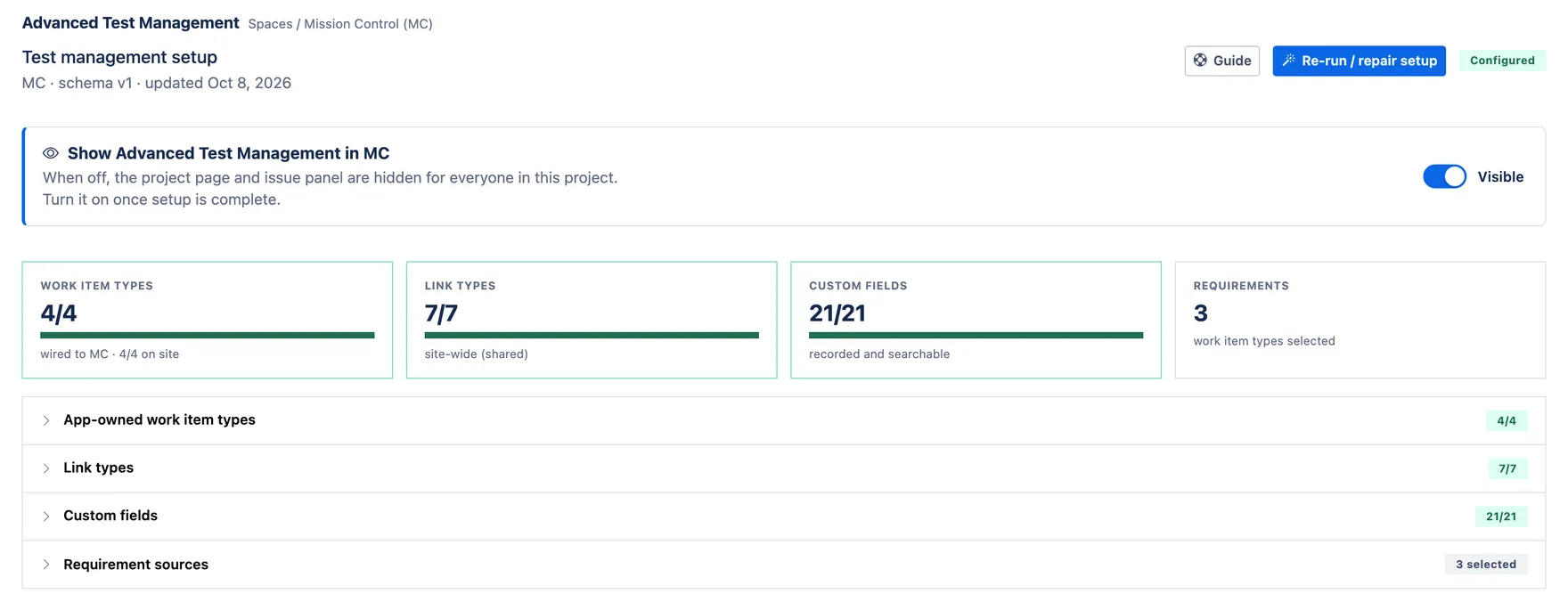Screen dimensions: 1568x602
Task: Expand the Requirement sources chevron
Action: [x=46, y=565]
